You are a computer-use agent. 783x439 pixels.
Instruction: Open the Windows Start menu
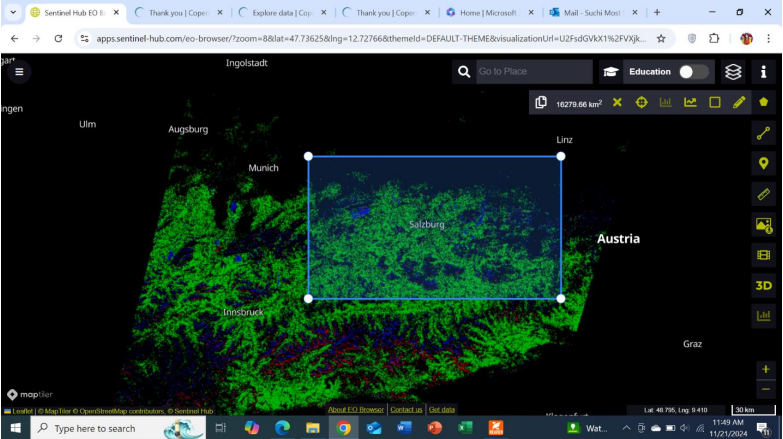pyautogui.click(x=15, y=428)
